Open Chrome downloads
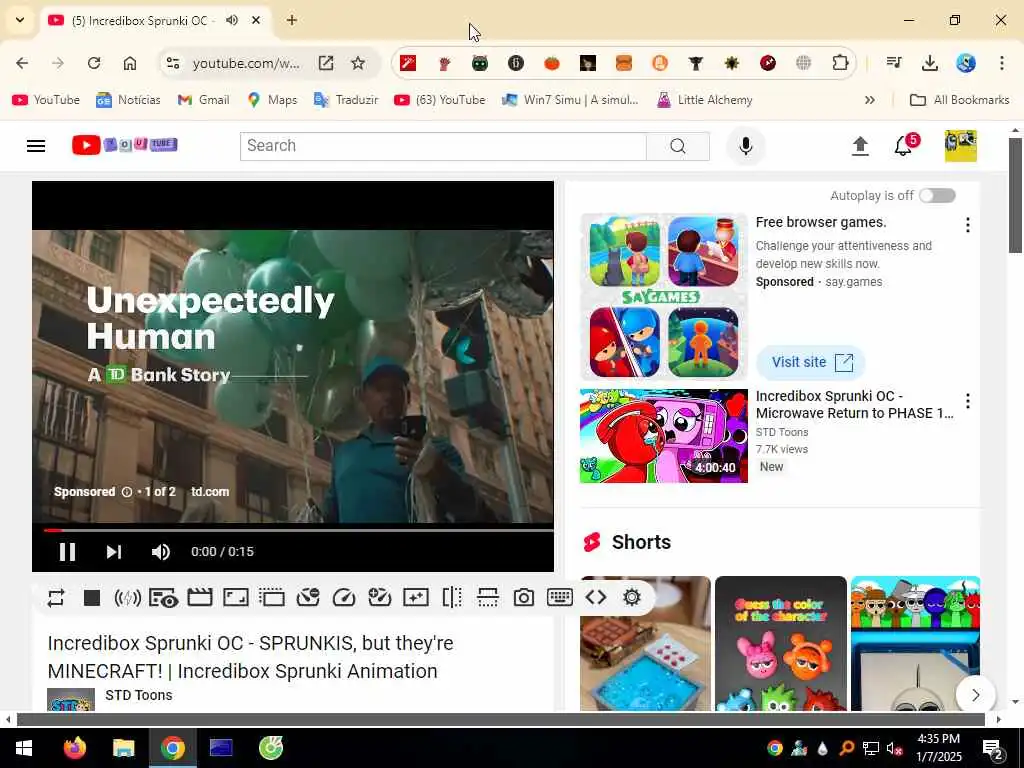Image resolution: width=1024 pixels, height=768 pixels. (930, 63)
